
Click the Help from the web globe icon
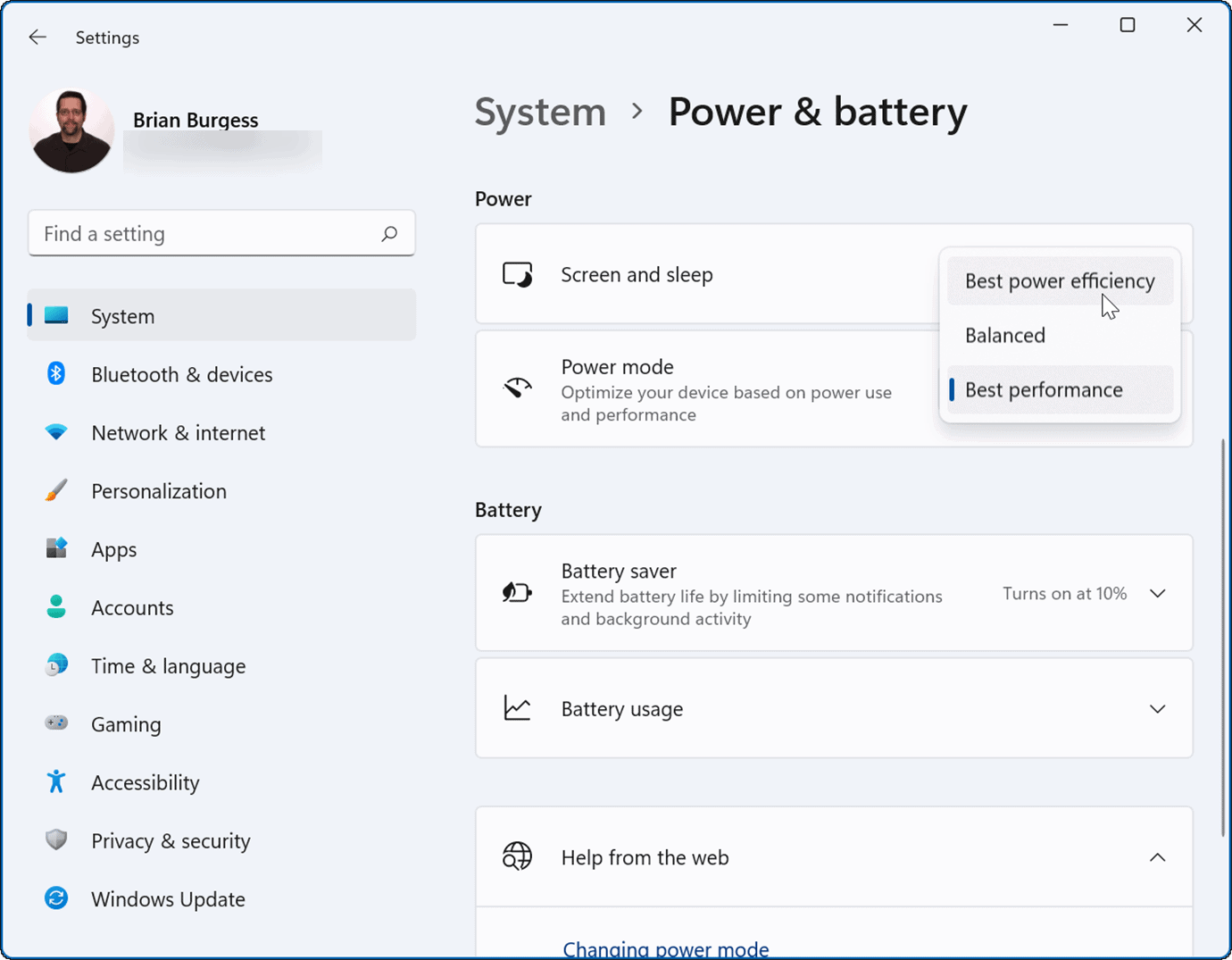pyautogui.click(x=517, y=856)
